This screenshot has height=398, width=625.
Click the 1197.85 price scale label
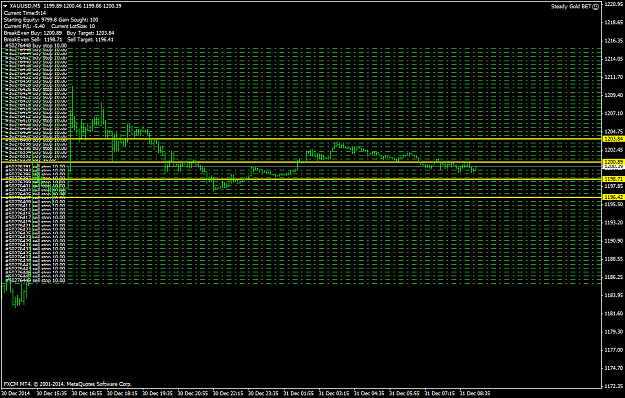pos(614,186)
